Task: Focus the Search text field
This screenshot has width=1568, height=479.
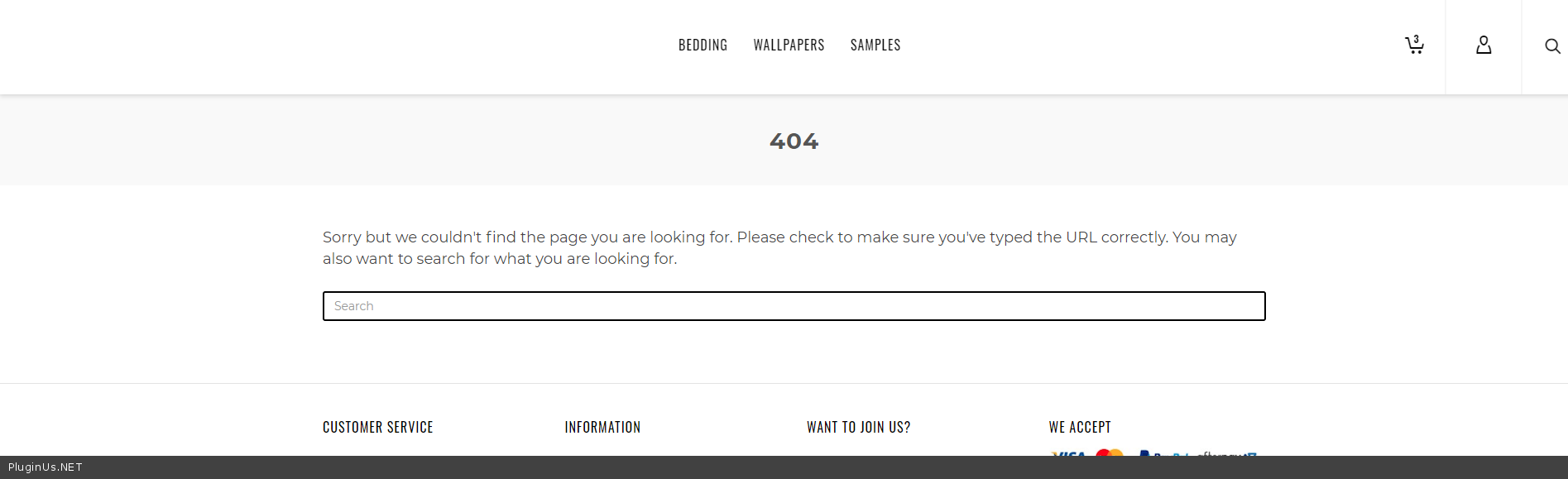Action: (x=794, y=306)
